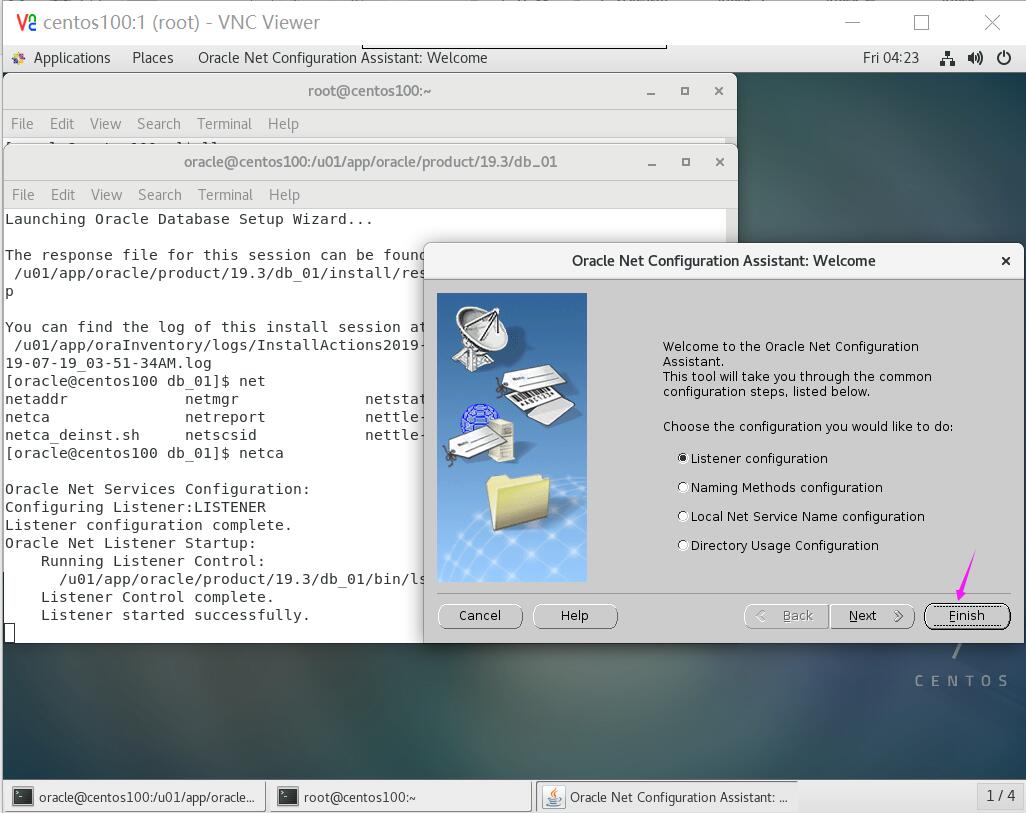Screen dimensions: 1026x813
Task: Click 'Listener started successfully.' line in terminal
Action: pos(175,615)
